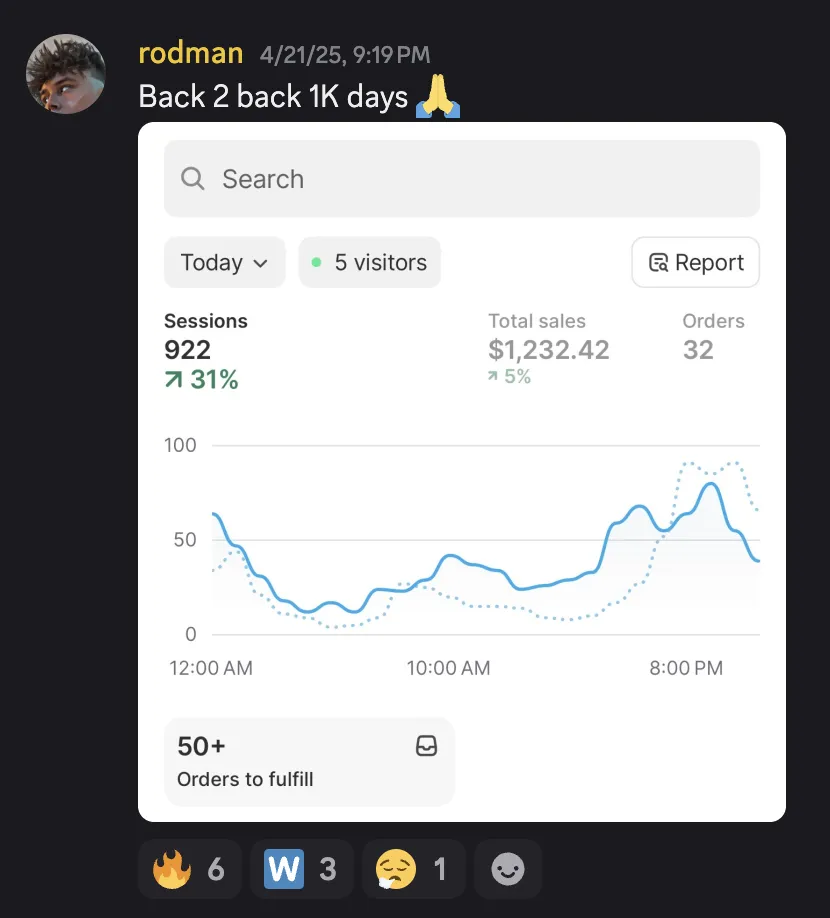Click the Report document icon
This screenshot has width=830, height=918.
658,263
